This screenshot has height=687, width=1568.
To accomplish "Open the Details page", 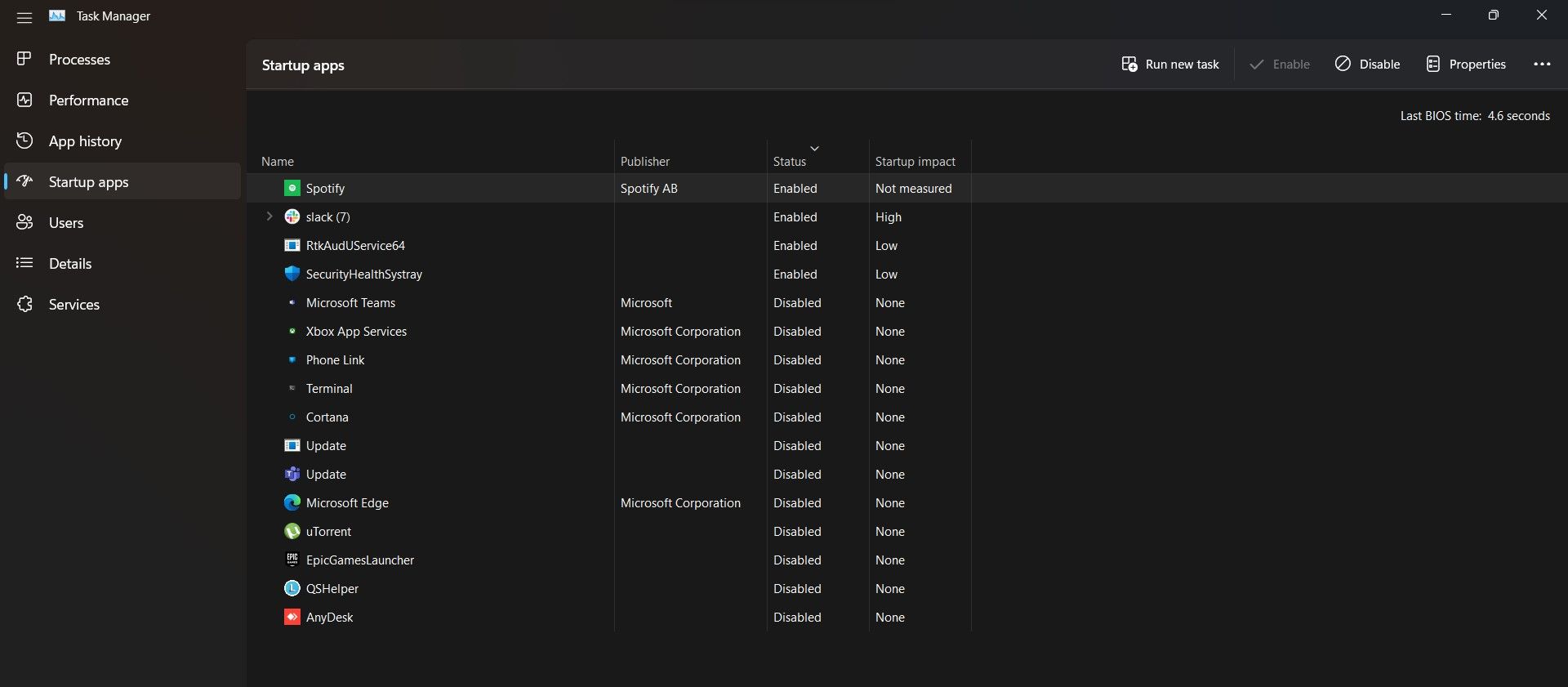I will pos(122,263).
